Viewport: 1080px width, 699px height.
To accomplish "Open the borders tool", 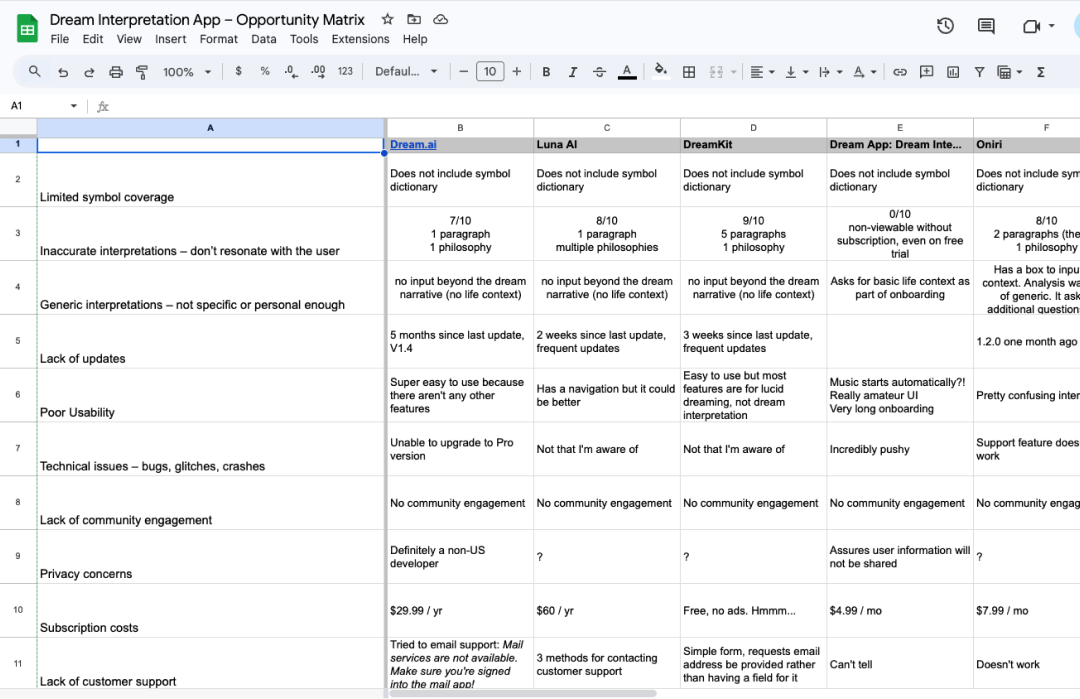I will click(689, 72).
